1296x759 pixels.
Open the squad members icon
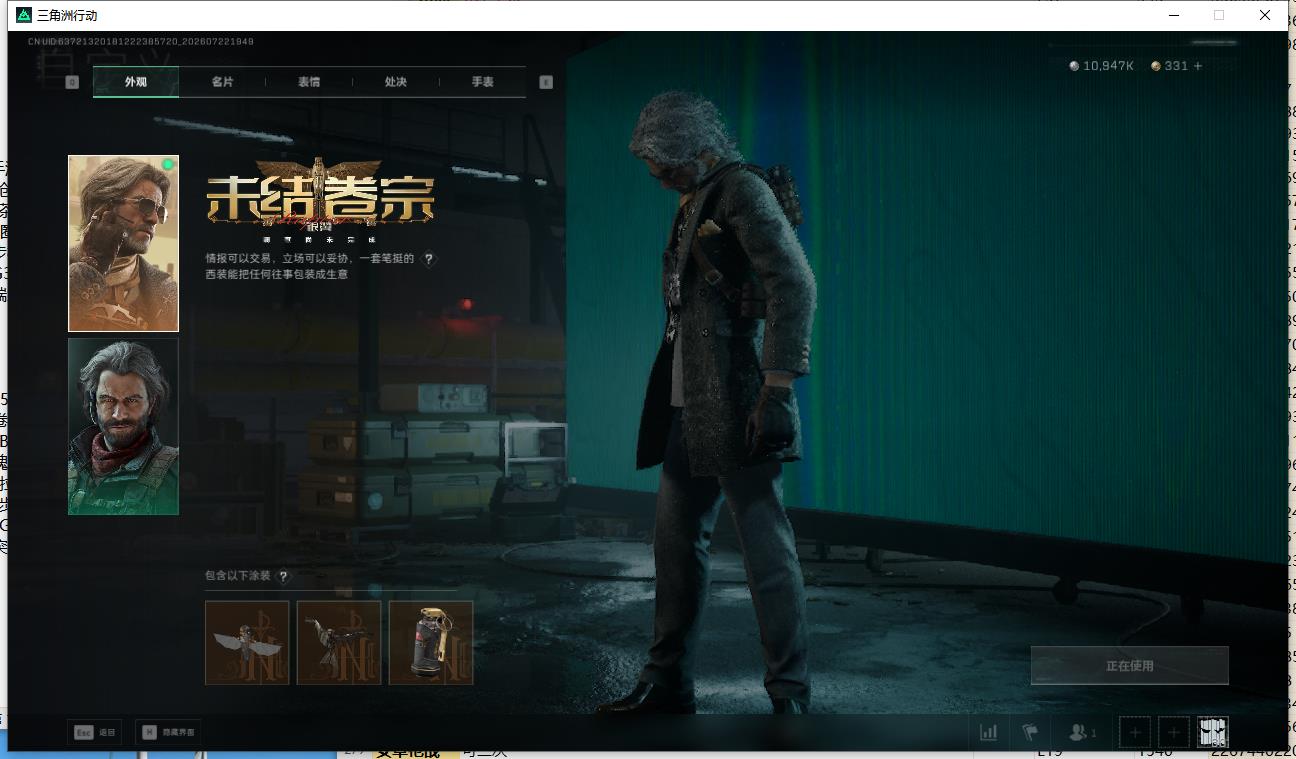pos(1082,732)
